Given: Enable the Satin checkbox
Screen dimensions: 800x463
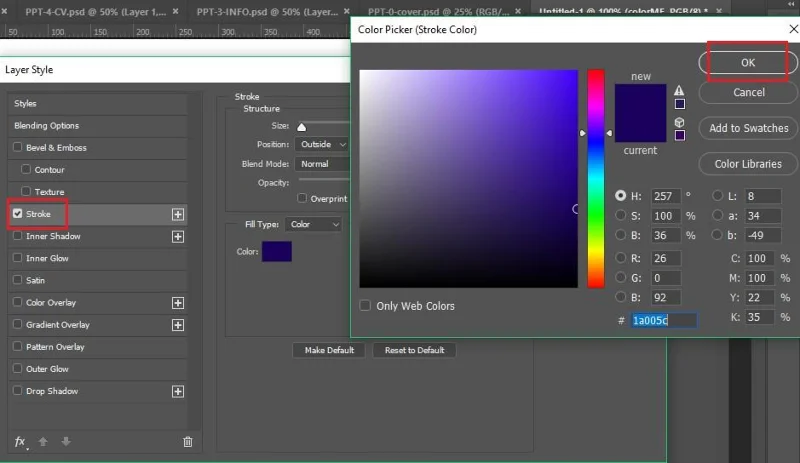Looking at the screenshot, I should (x=18, y=280).
